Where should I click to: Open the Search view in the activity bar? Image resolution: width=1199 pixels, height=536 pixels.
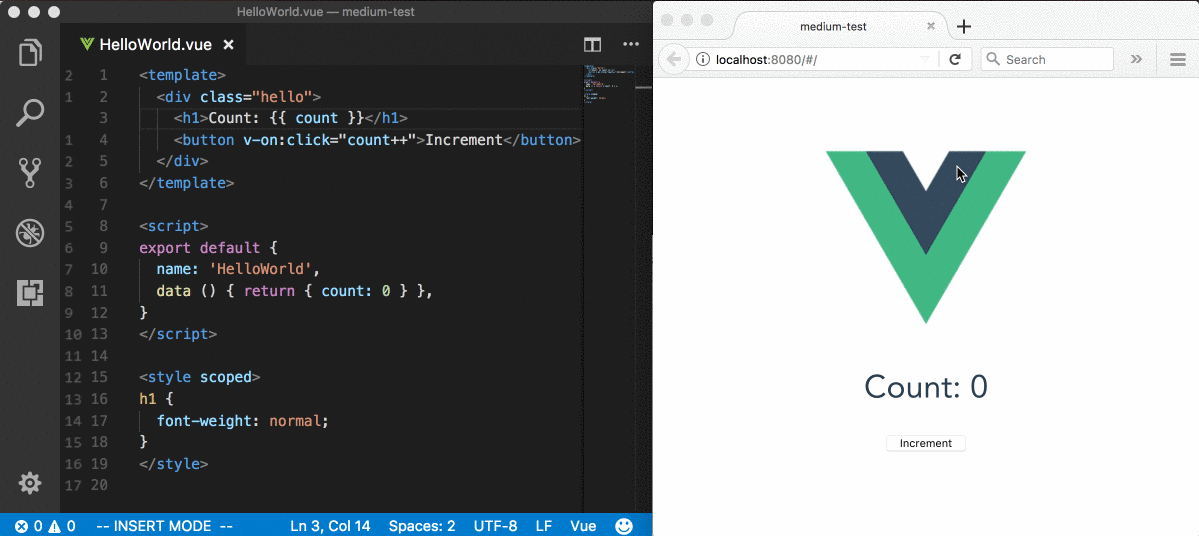tap(30, 113)
